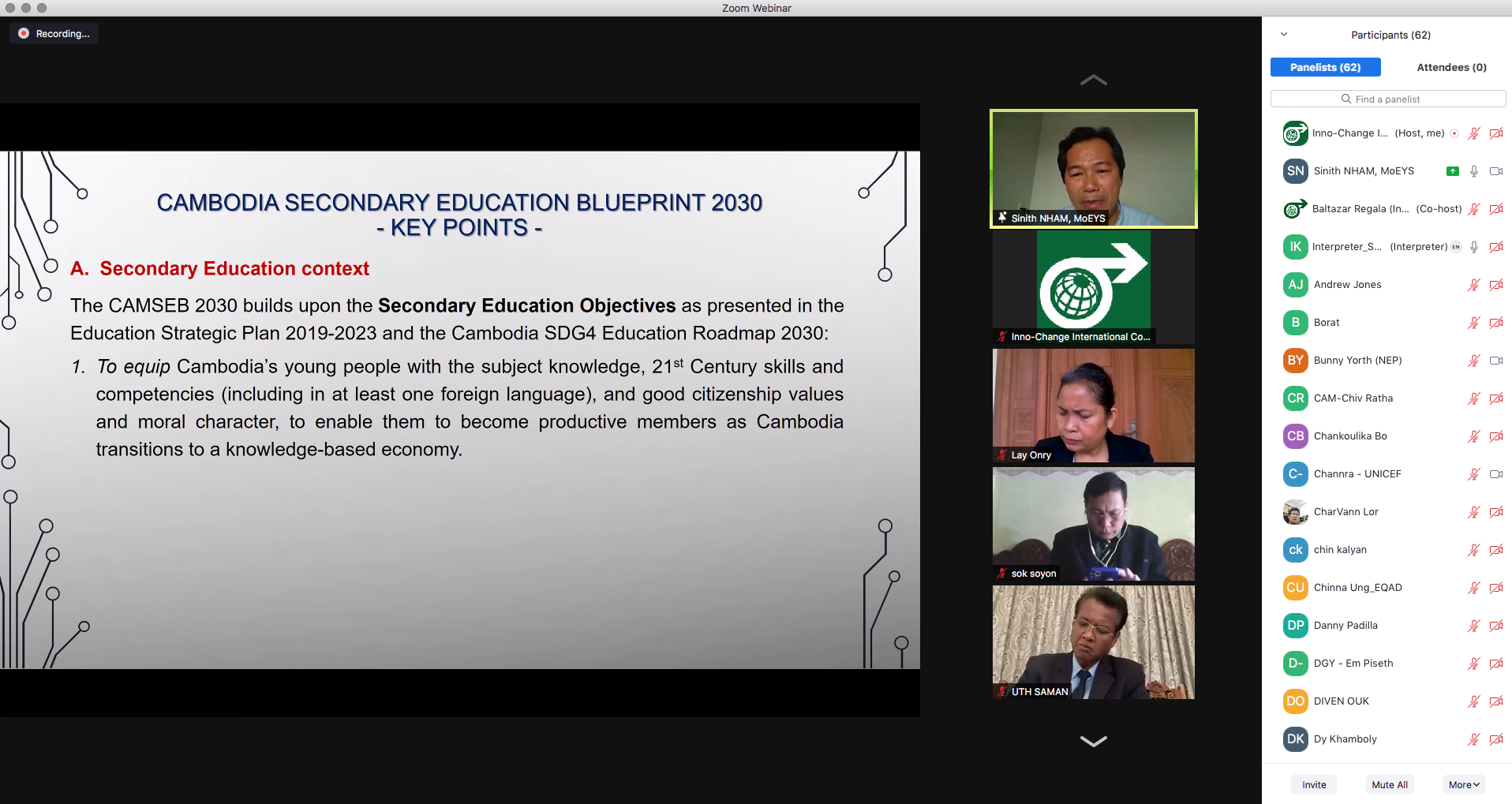
Task: Click the Interpreter language EN badge
Action: [x=1456, y=247]
